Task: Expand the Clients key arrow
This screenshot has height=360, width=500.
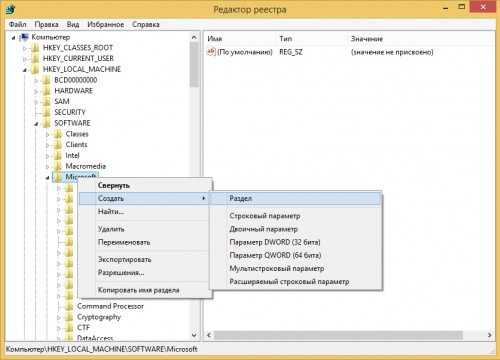Action: coord(47,145)
